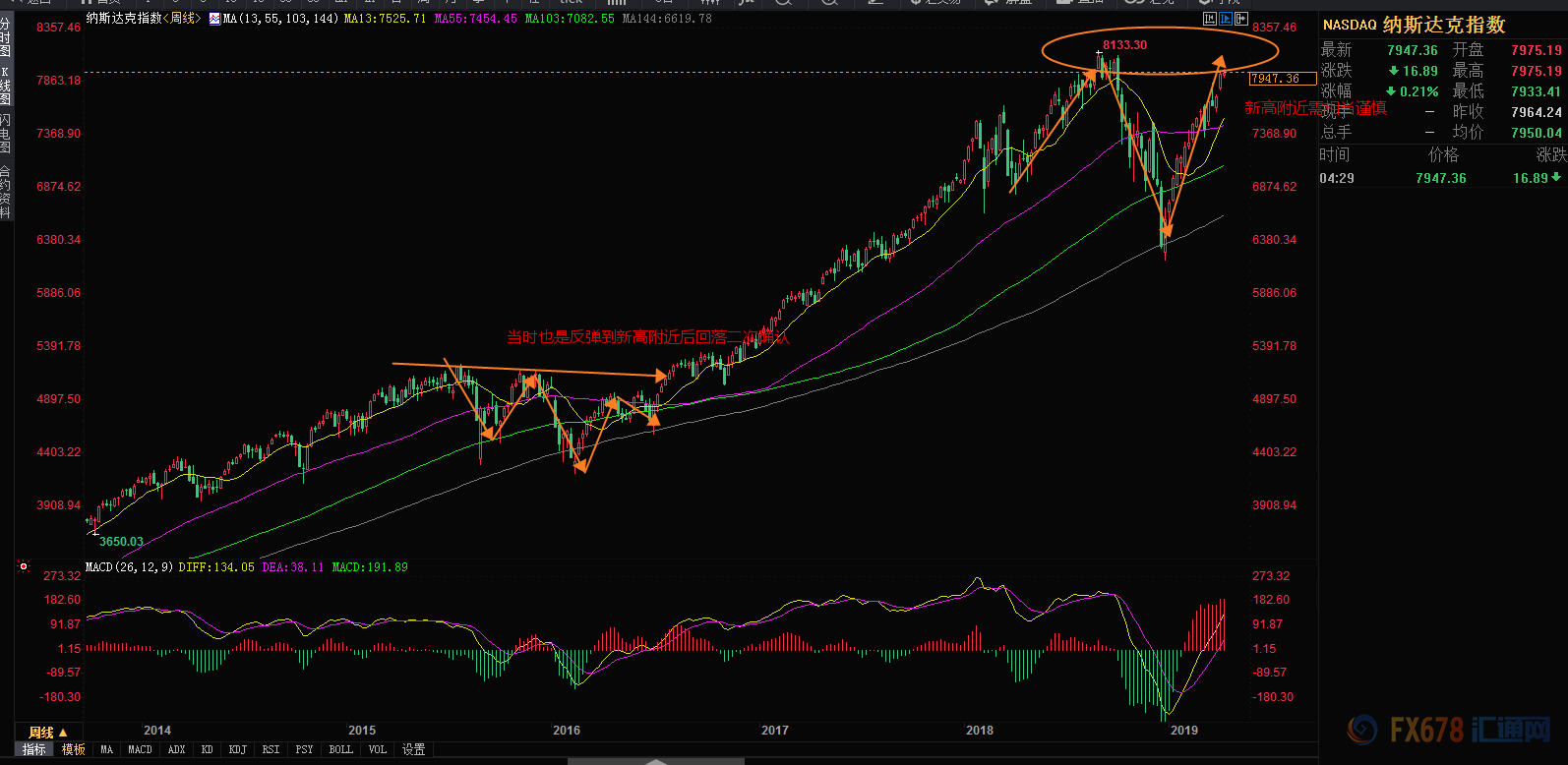This screenshot has width=1568, height=765.
Task: Switch to the 分时图 sidebar view
Action: [x=6, y=36]
